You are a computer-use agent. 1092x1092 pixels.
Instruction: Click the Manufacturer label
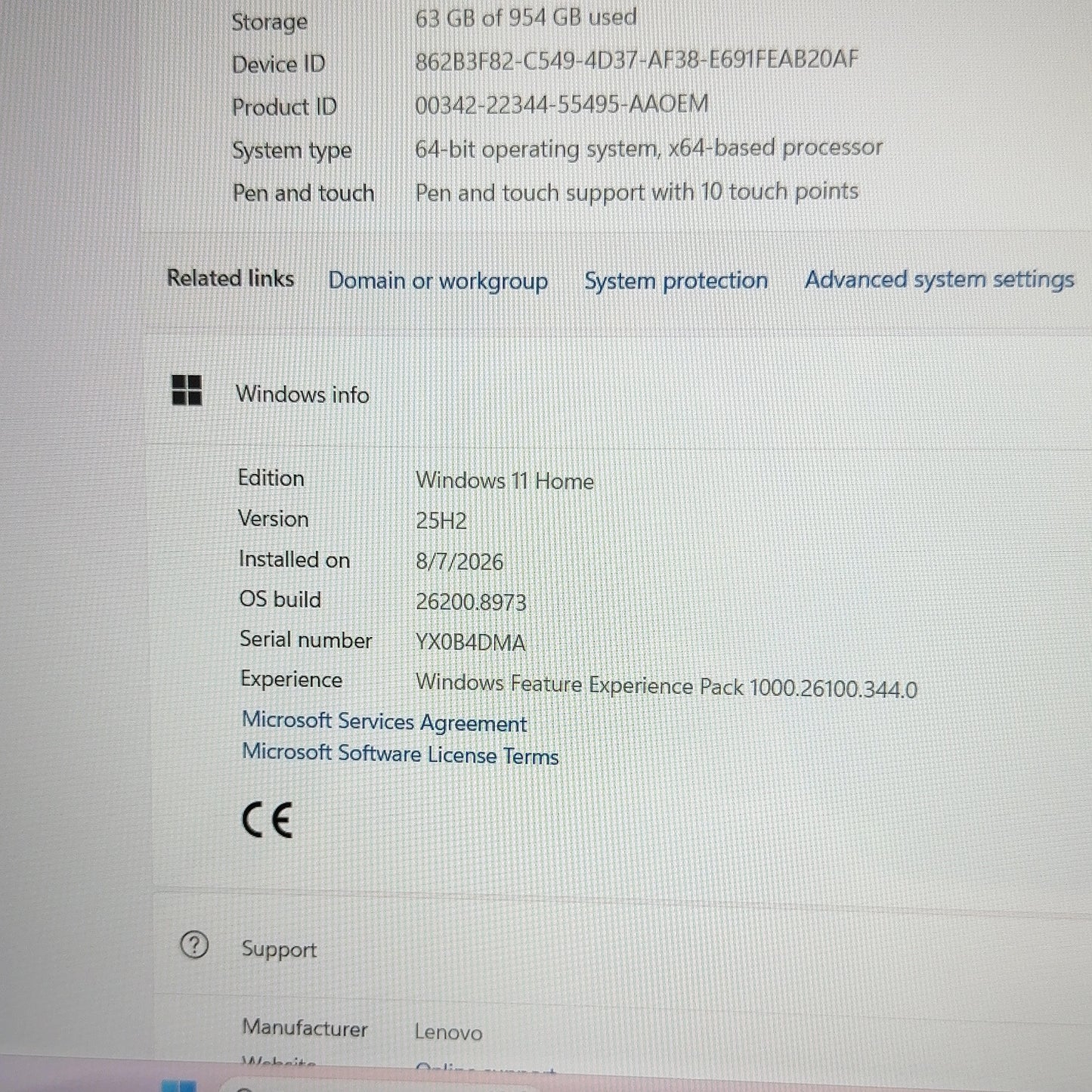[305, 1028]
